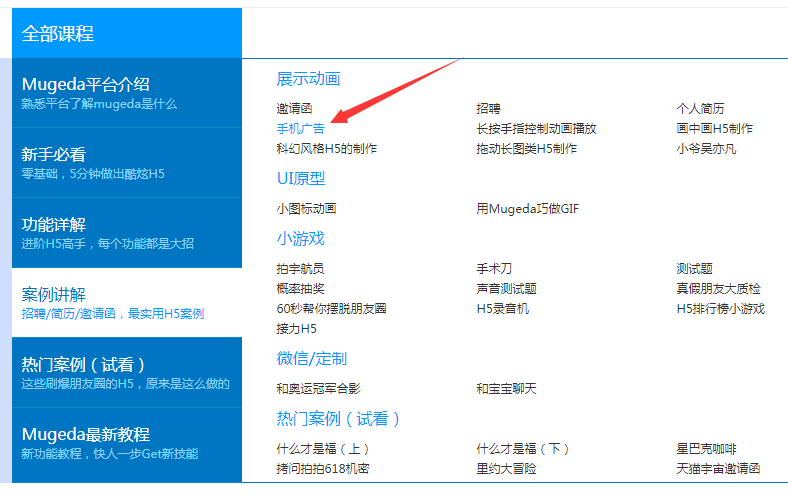Open the 邀请函 course
This screenshot has width=788, height=494.
294,109
